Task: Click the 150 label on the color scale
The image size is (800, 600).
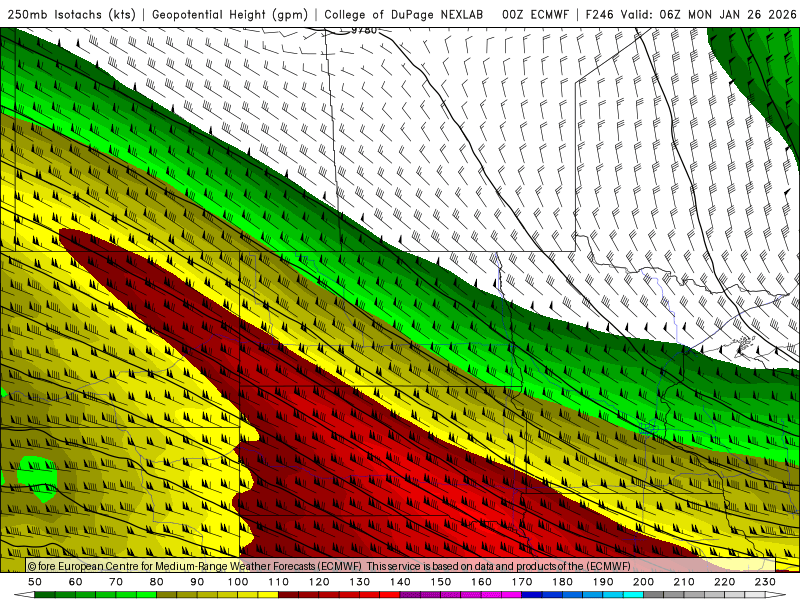Action: [441, 582]
